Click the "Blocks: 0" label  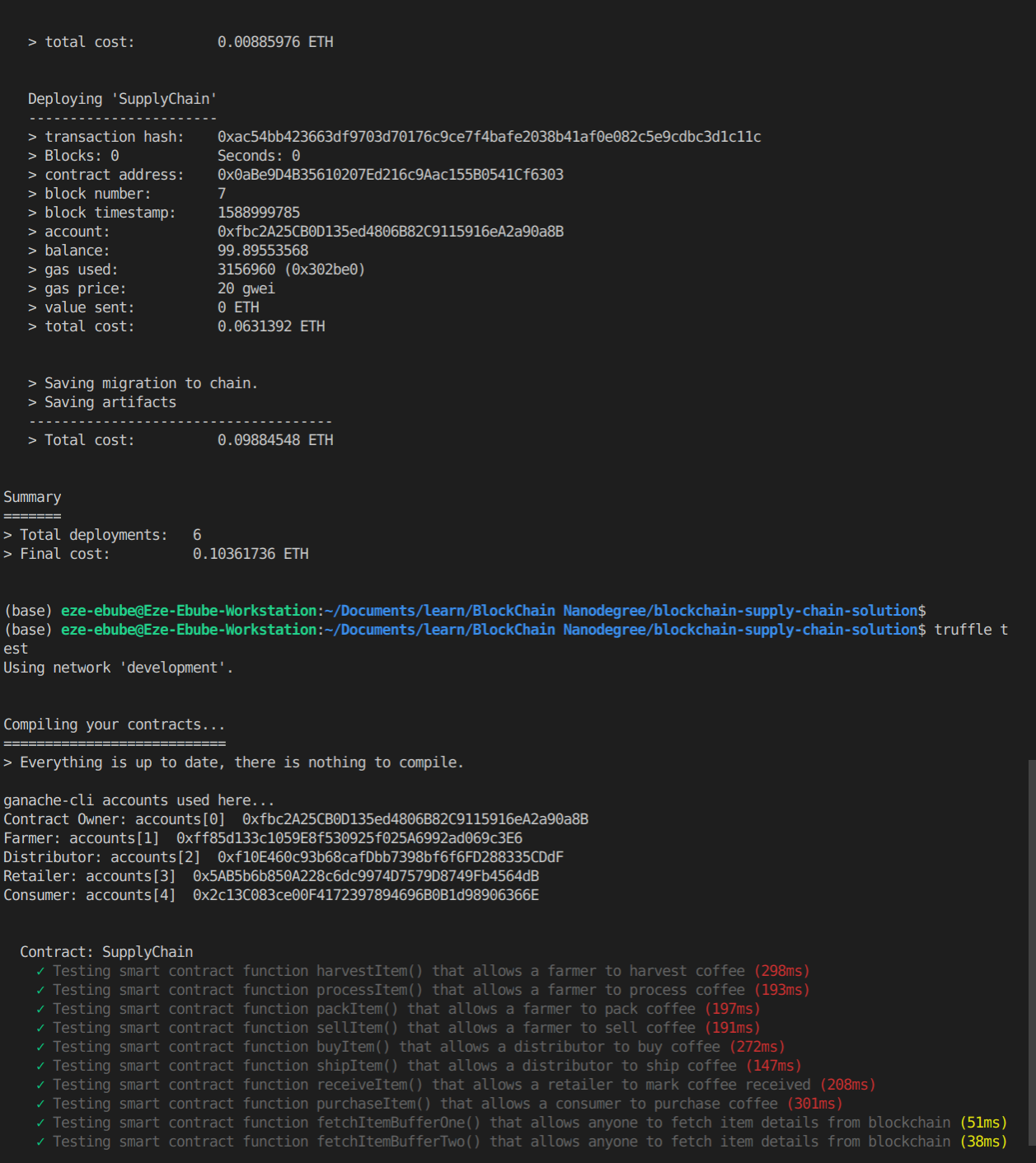73,156
